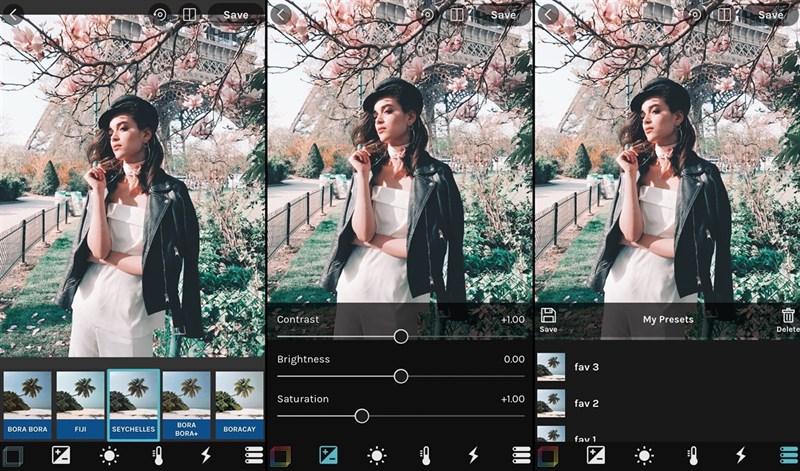Tap back arrow in right screen
The image size is (800, 471).
(548, 15)
